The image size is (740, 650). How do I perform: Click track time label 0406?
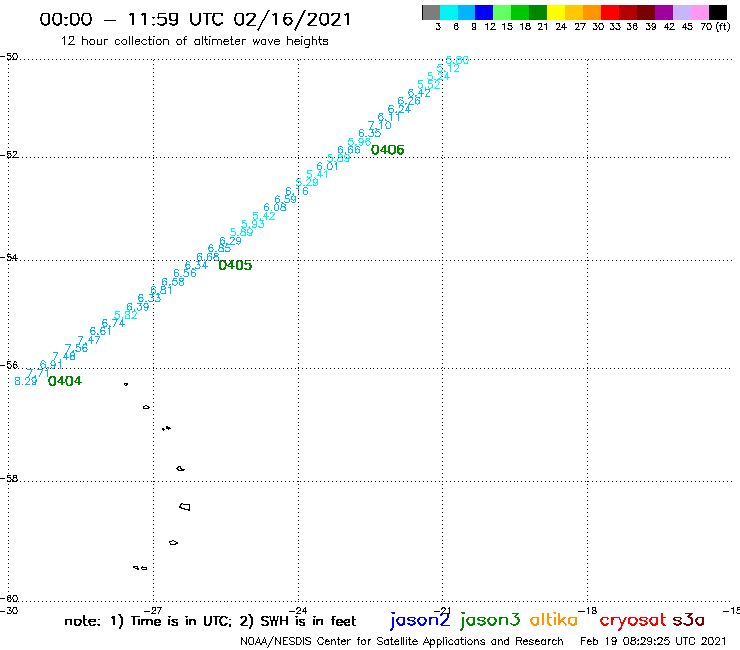387,150
